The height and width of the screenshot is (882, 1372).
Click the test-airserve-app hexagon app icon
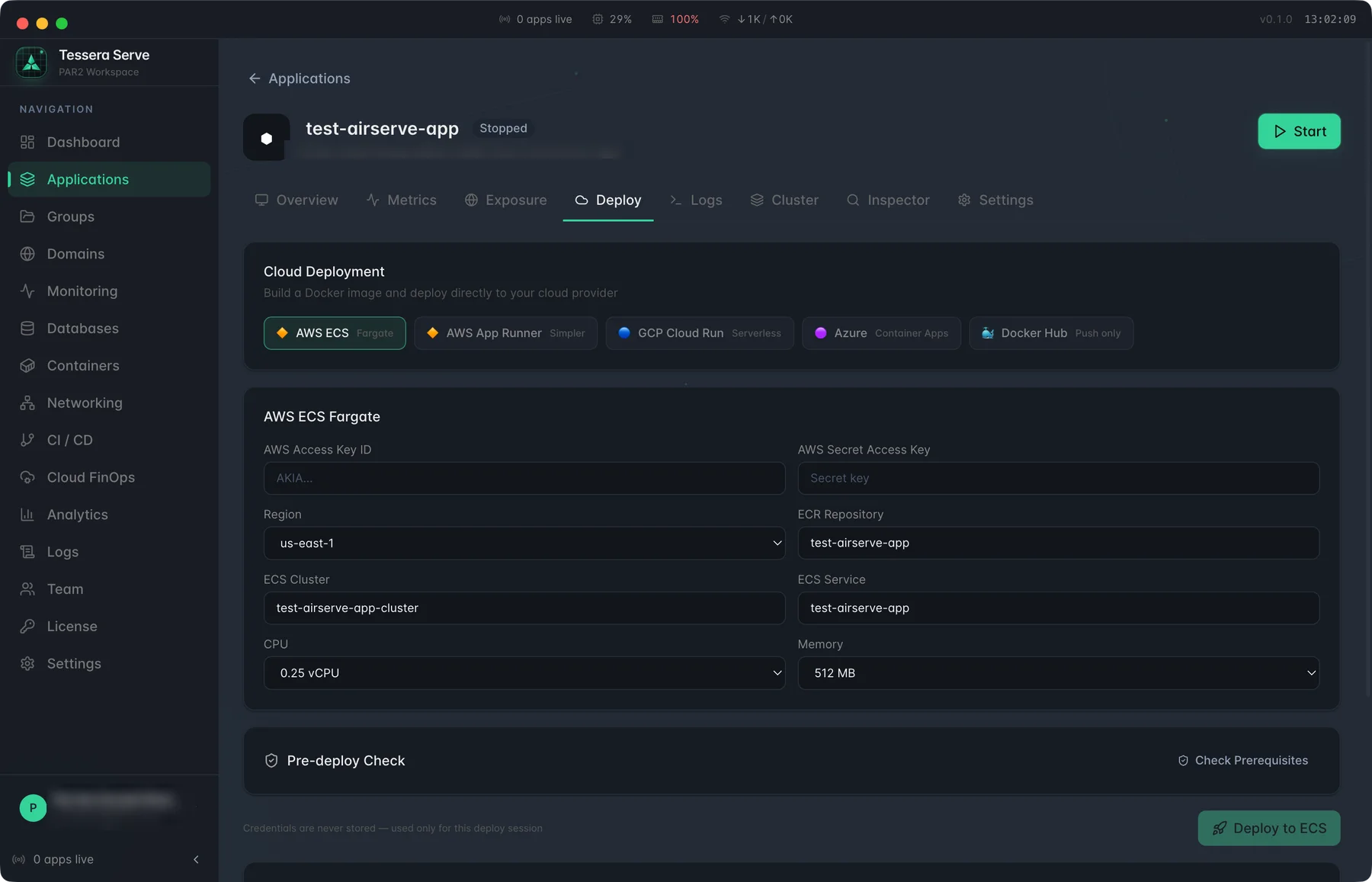click(x=266, y=138)
